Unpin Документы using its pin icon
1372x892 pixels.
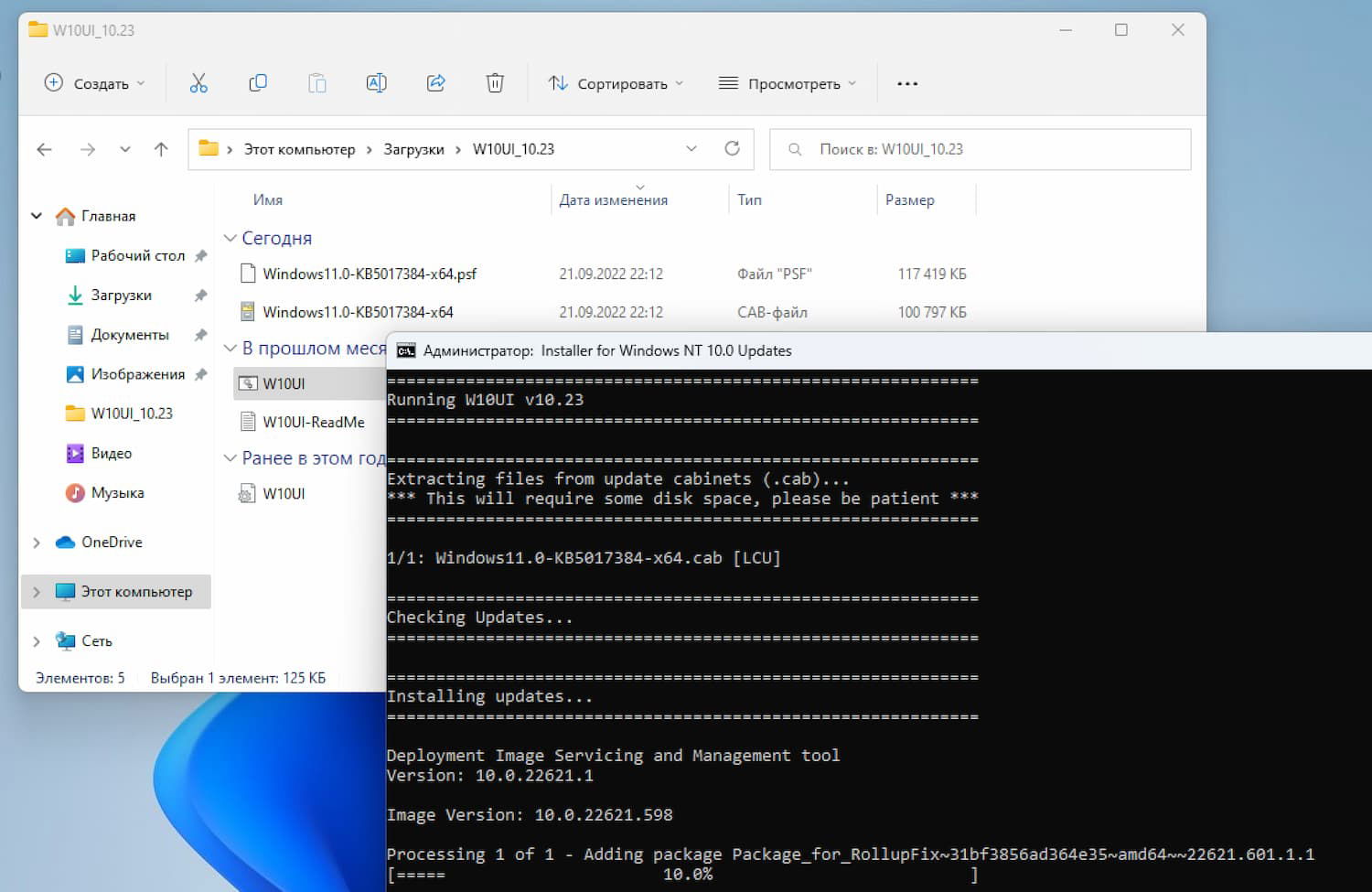pyautogui.click(x=201, y=335)
